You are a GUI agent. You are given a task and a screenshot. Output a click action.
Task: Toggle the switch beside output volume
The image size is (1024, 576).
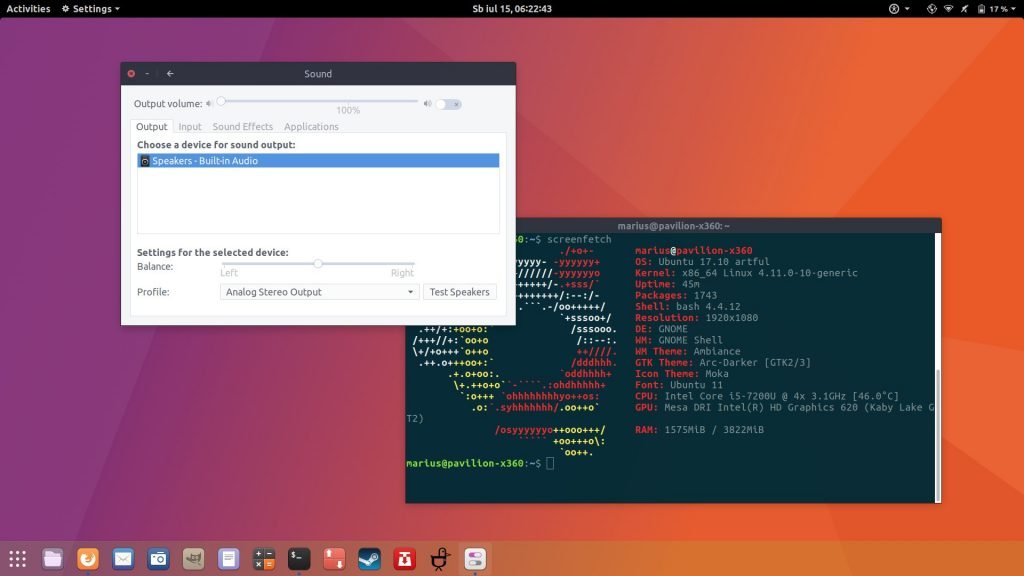[448, 103]
